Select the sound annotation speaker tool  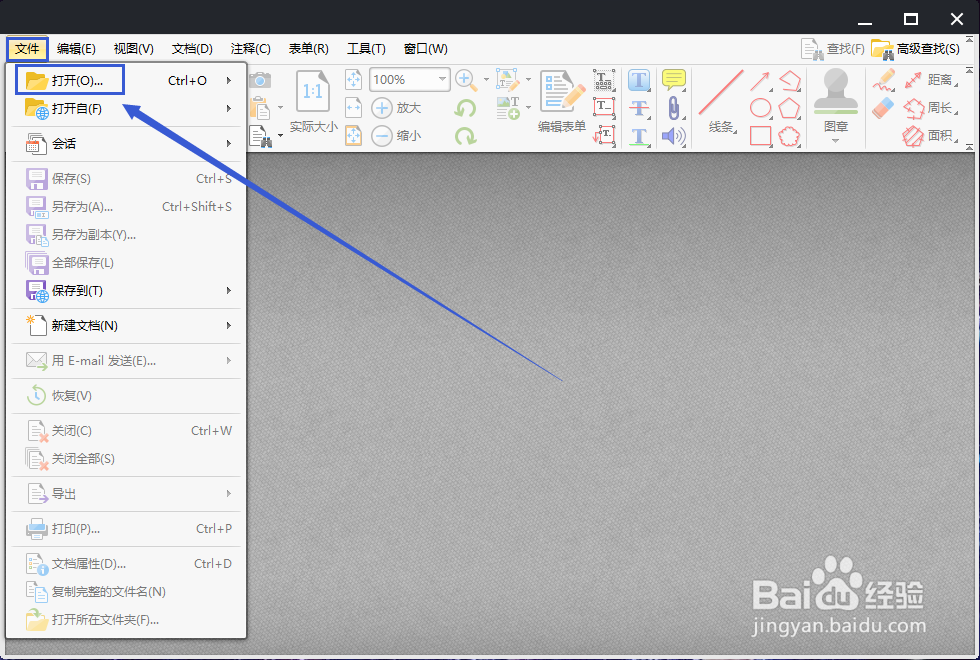point(674,136)
